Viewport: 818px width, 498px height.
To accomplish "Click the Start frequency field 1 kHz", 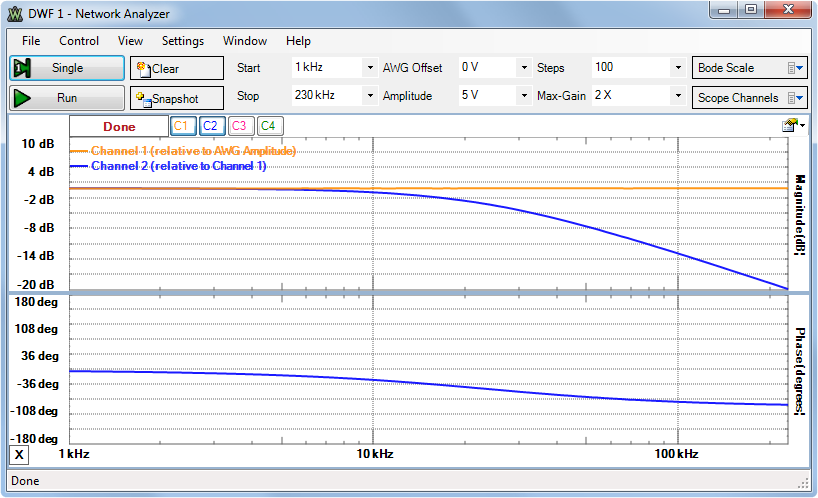I will (x=327, y=67).
